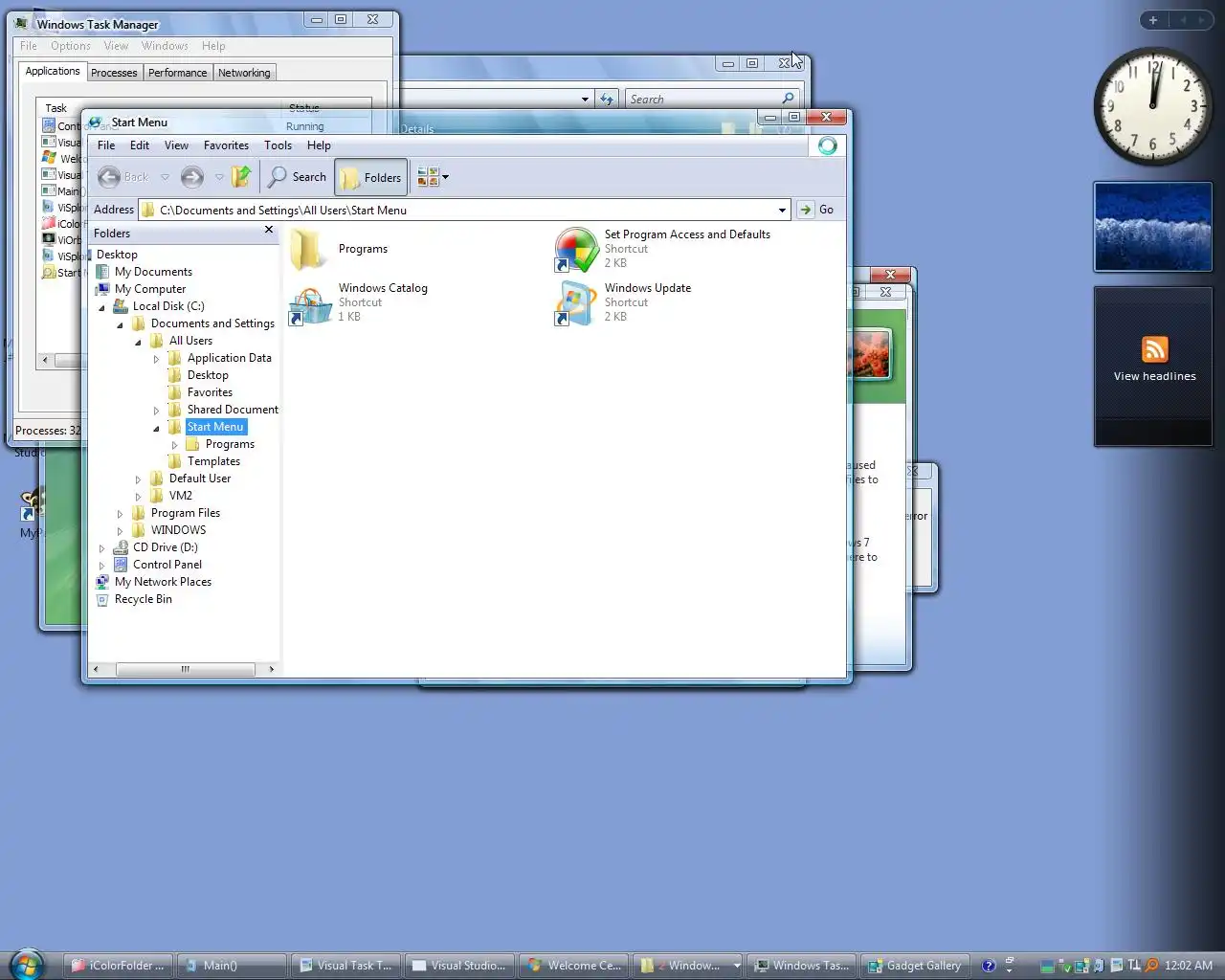Click the taskbar clock showing 12:02 AM

pyautogui.click(x=1189, y=966)
